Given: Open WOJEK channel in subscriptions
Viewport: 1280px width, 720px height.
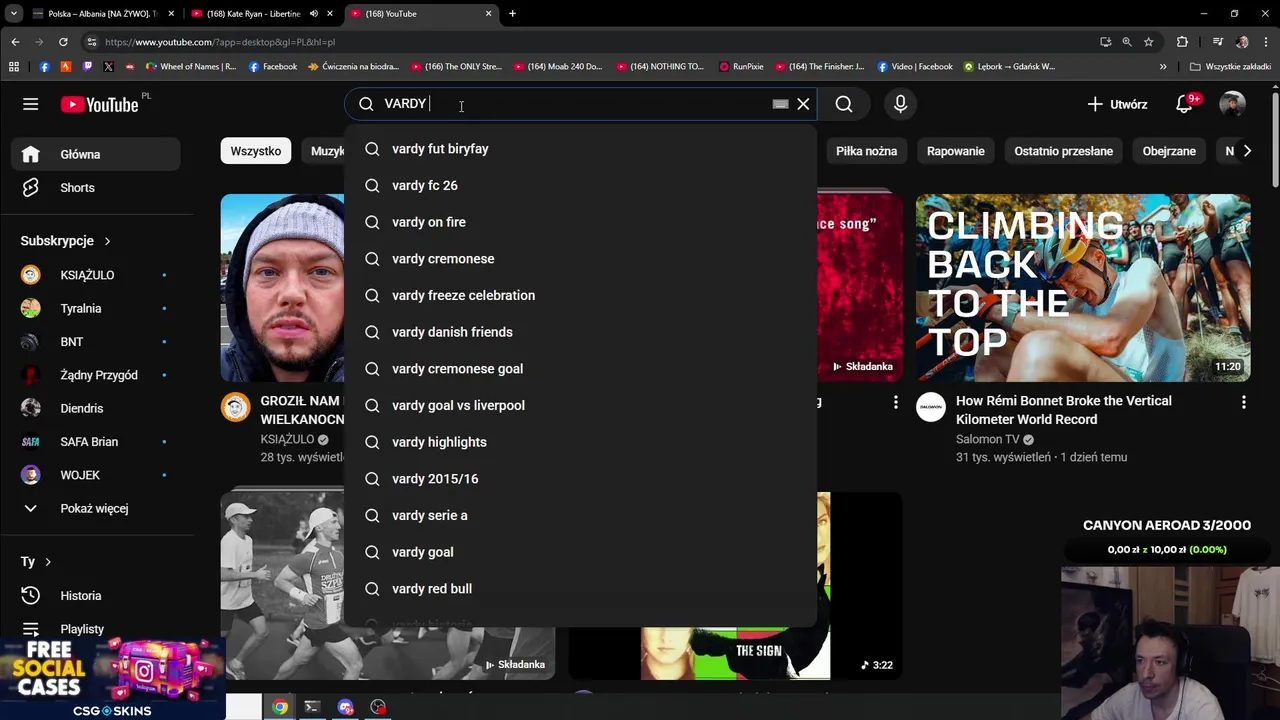Looking at the screenshot, I should click(96, 475).
